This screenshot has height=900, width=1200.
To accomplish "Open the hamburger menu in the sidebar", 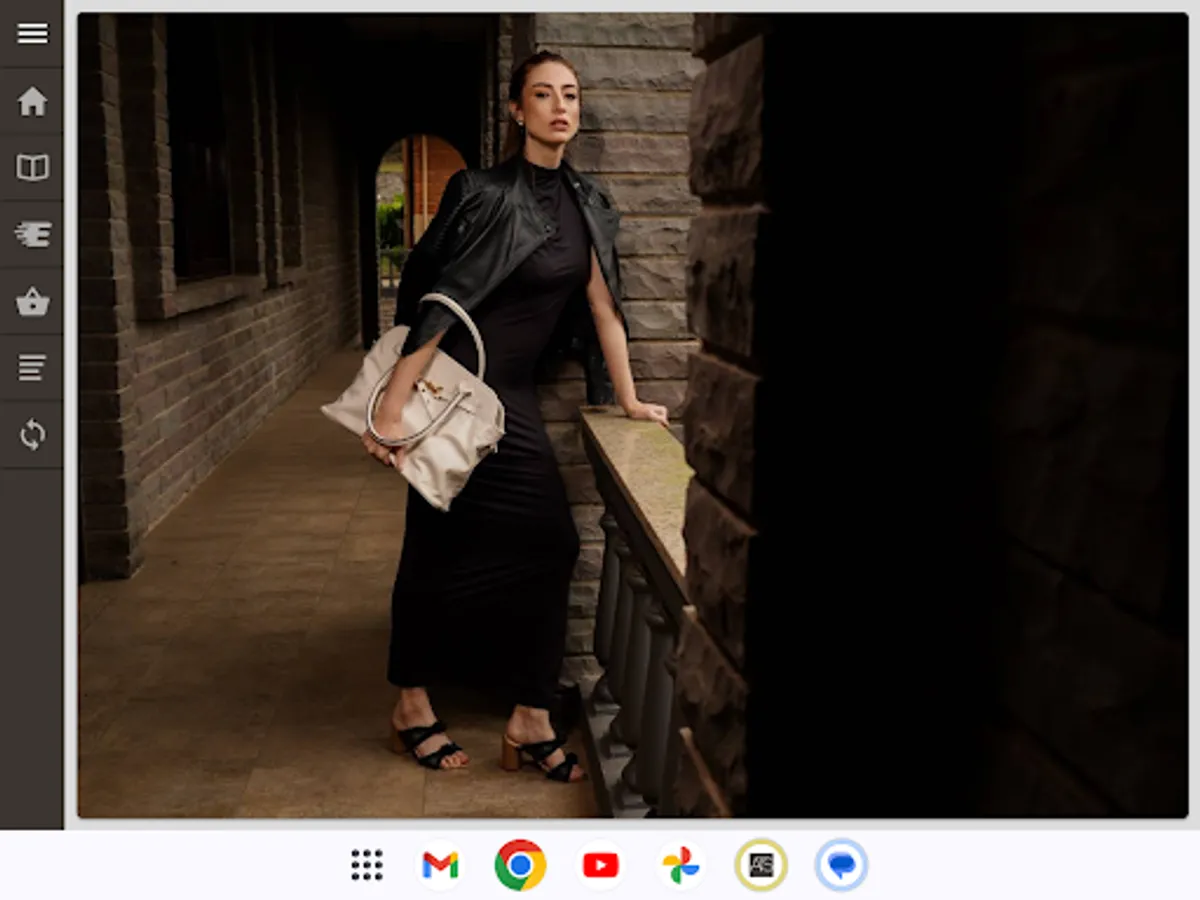I will pyautogui.click(x=32, y=34).
